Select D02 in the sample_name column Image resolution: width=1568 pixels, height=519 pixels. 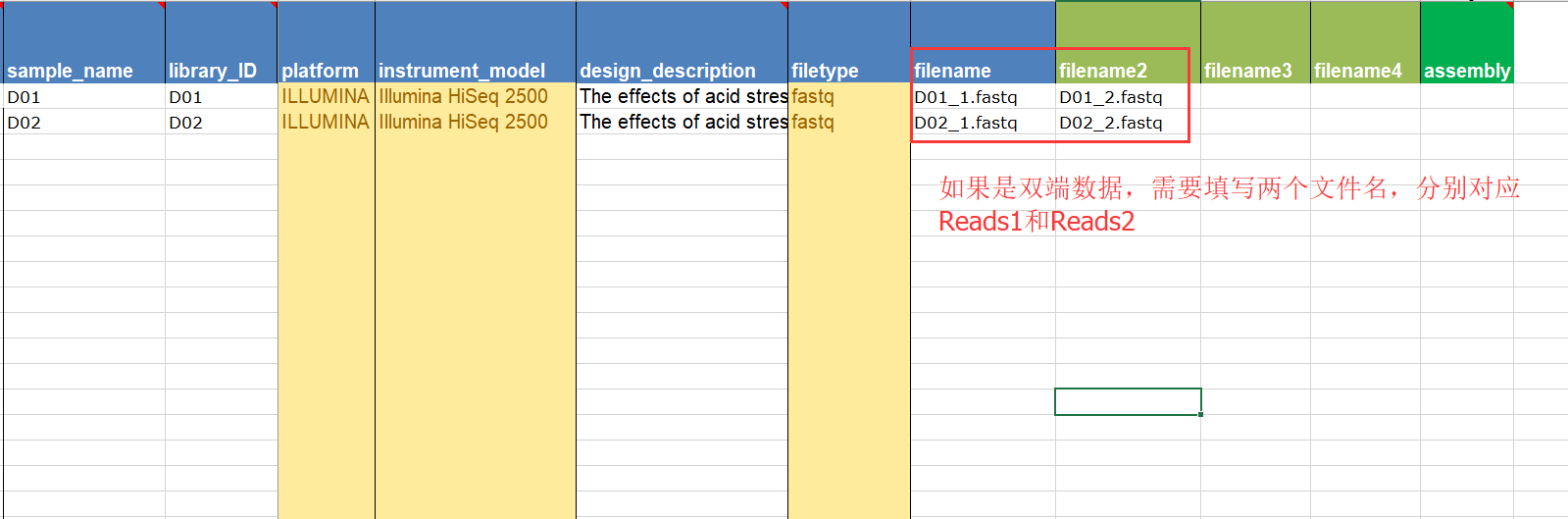(83, 123)
